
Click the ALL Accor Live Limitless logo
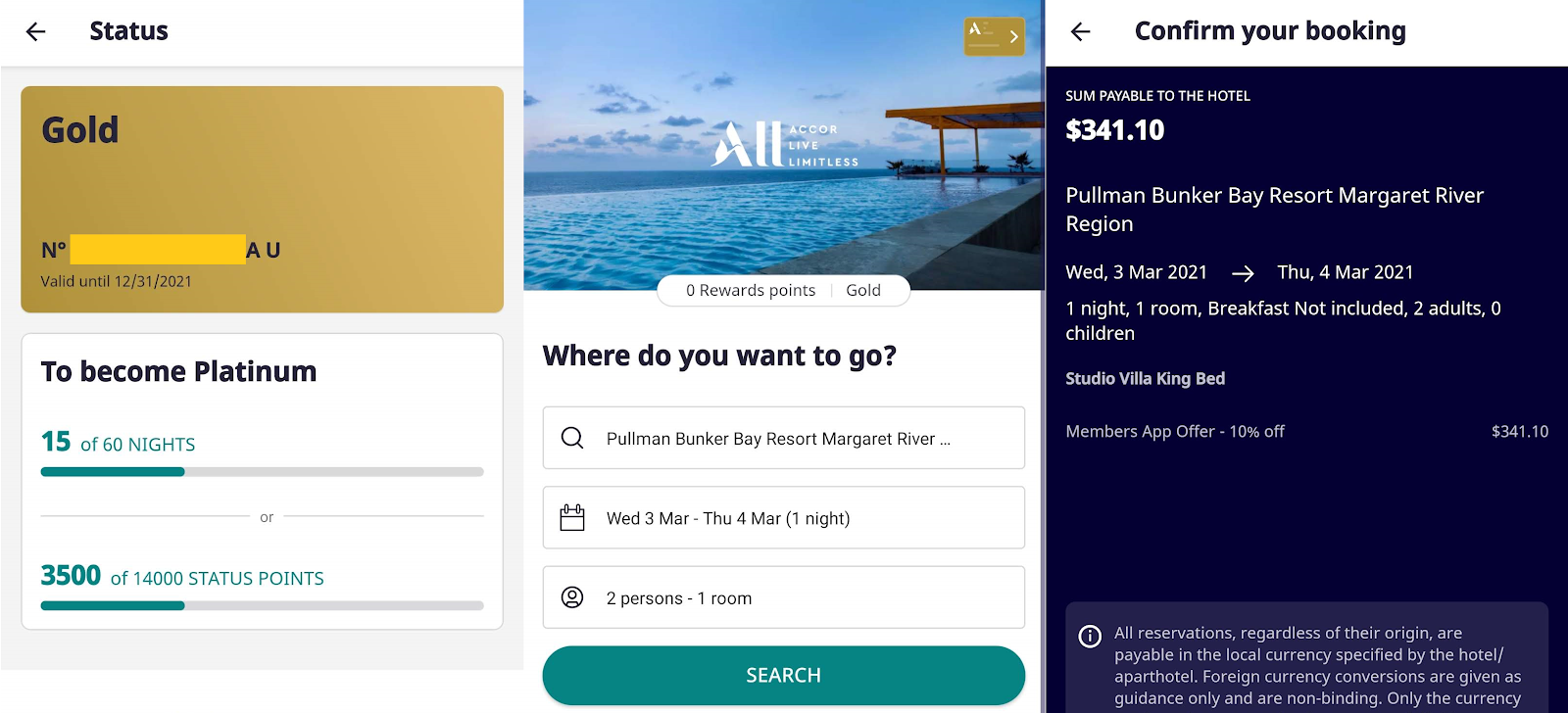(x=785, y=145)
